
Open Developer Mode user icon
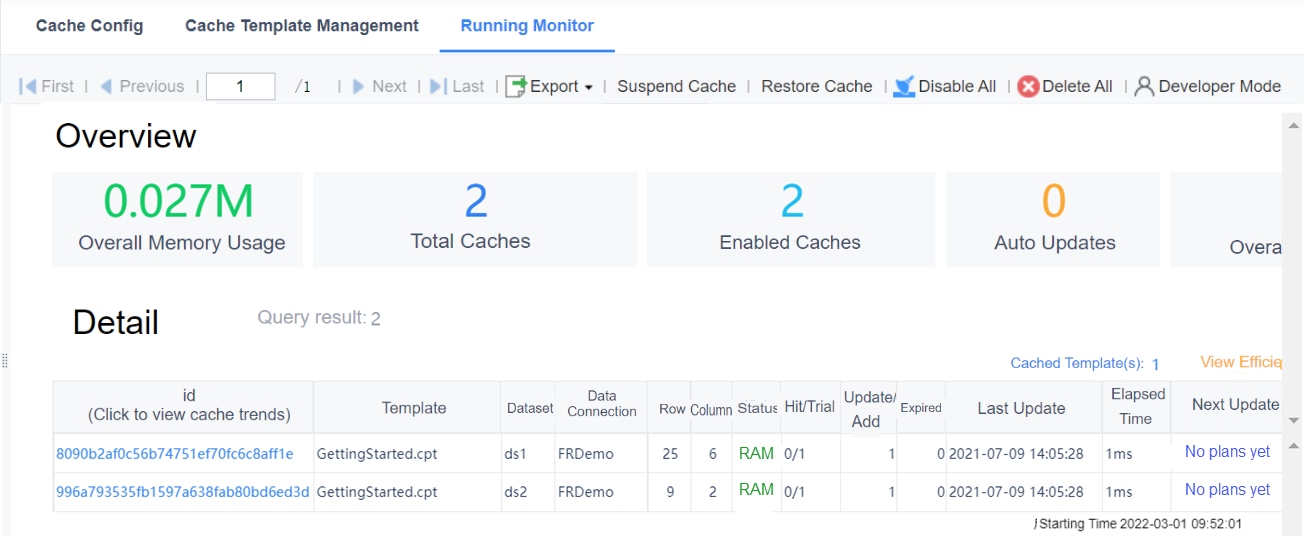pyautogui.click(x=1144, y=87)
